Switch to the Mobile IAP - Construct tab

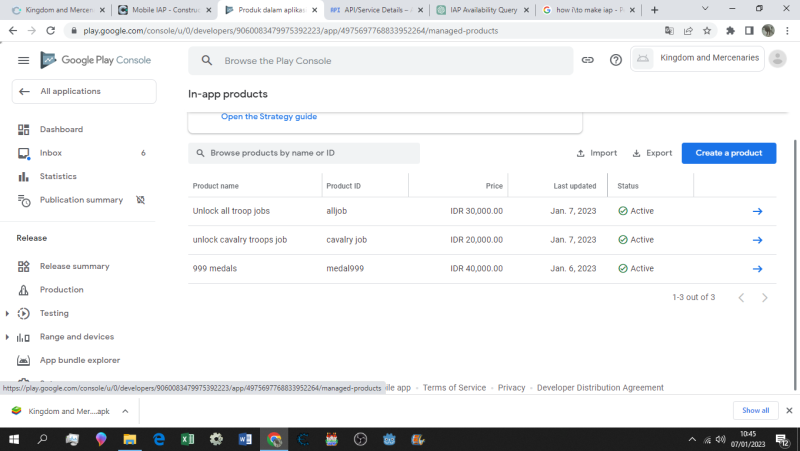(x=164, y=10)
